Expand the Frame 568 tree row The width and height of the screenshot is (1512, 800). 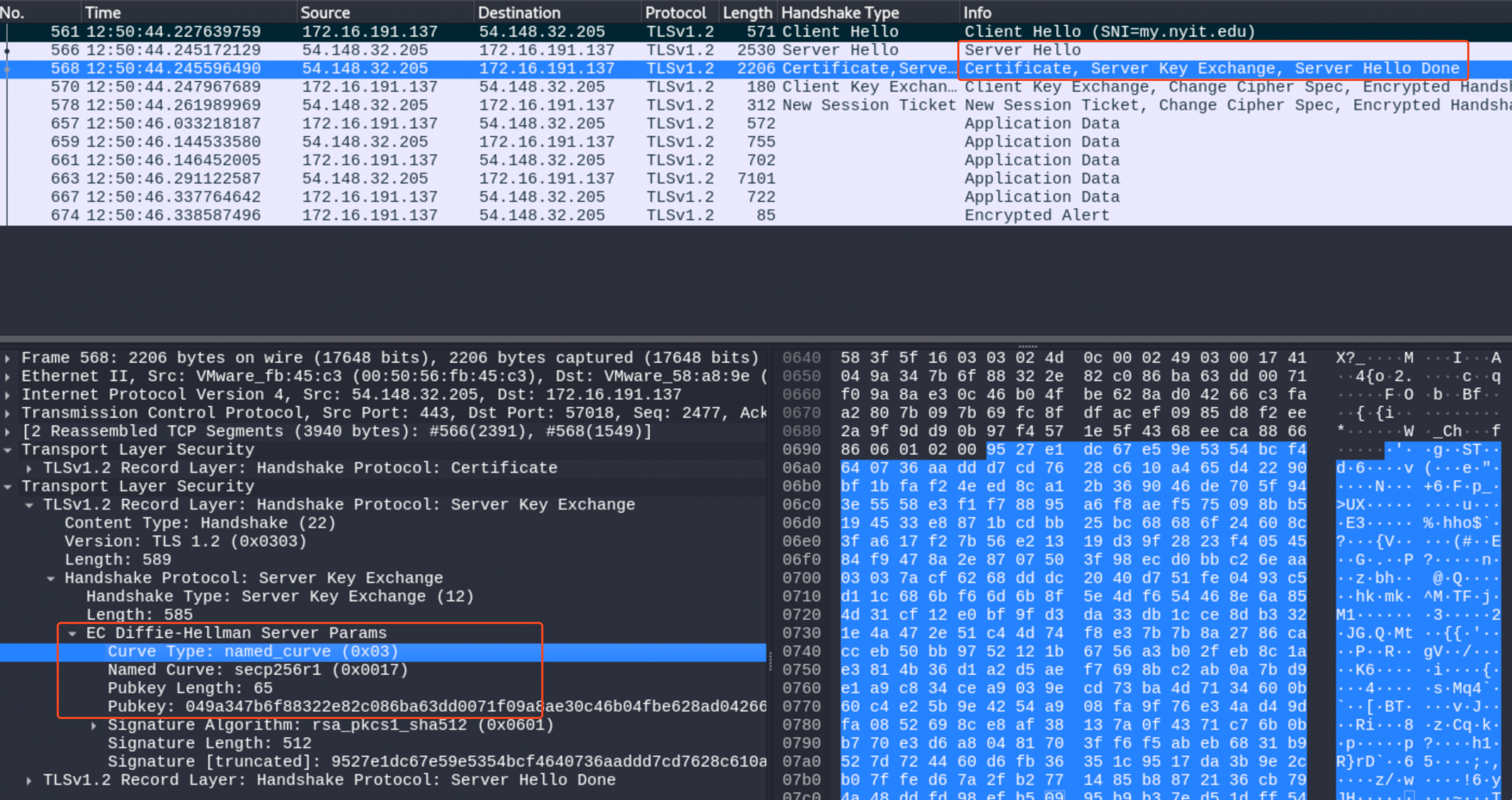click(x=7, y=358)
